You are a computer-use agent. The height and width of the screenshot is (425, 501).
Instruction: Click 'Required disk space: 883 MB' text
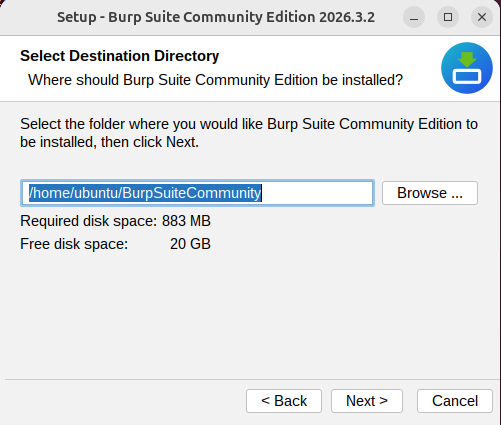[x=115, y=221]
